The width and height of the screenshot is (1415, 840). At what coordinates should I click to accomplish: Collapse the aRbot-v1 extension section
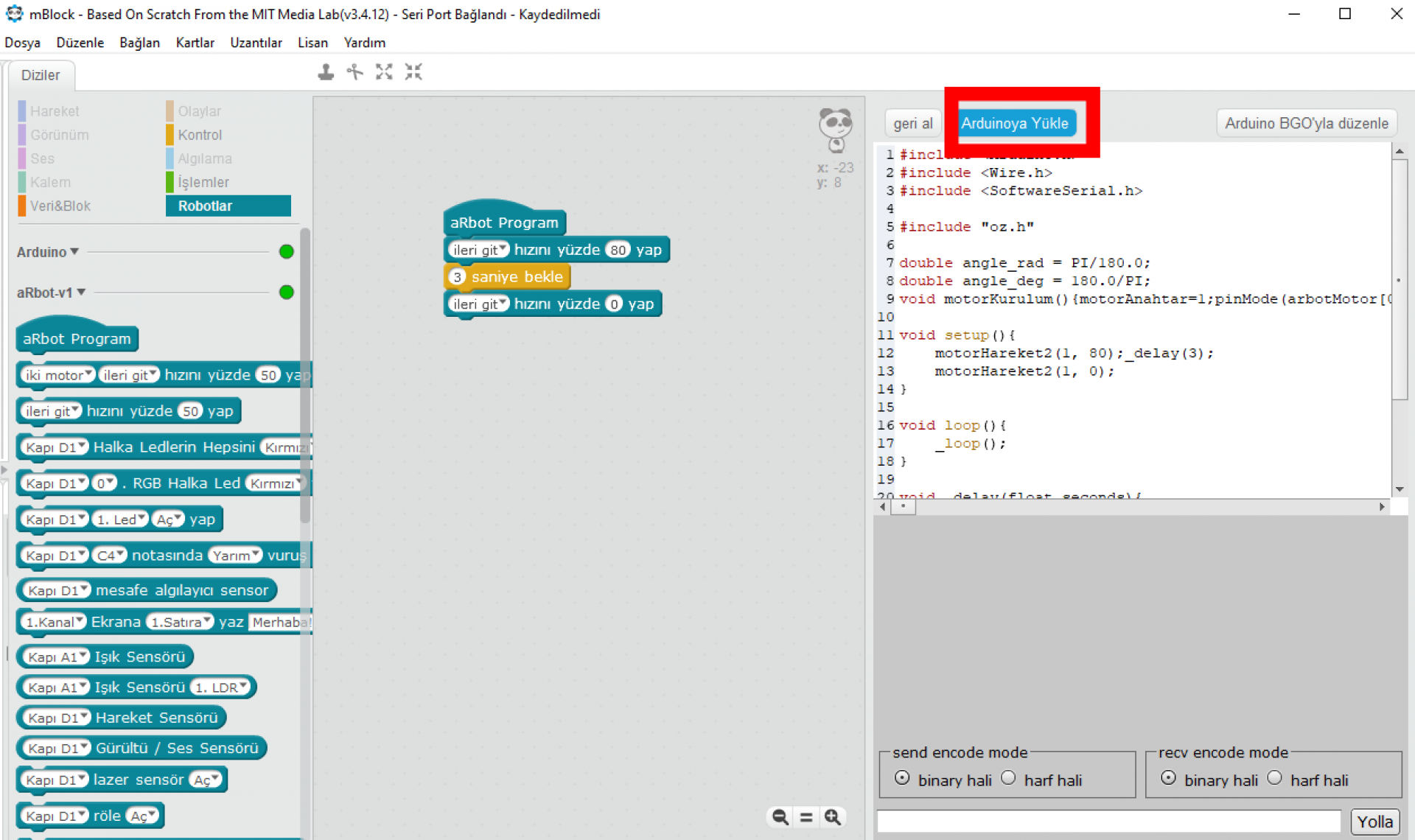pyautogui.click(x=81, y=293)
